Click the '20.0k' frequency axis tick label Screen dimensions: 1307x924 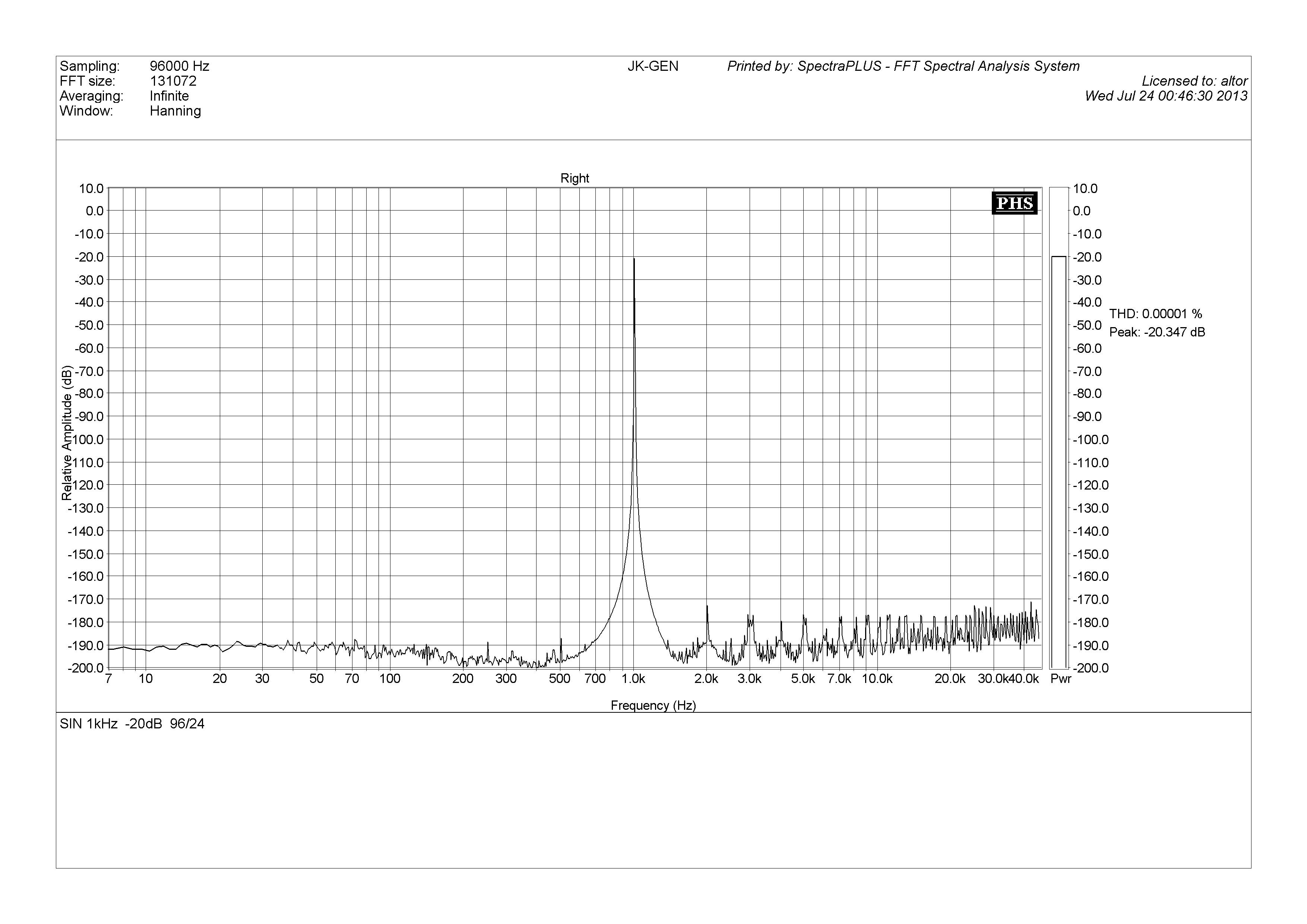click(951, 678)
